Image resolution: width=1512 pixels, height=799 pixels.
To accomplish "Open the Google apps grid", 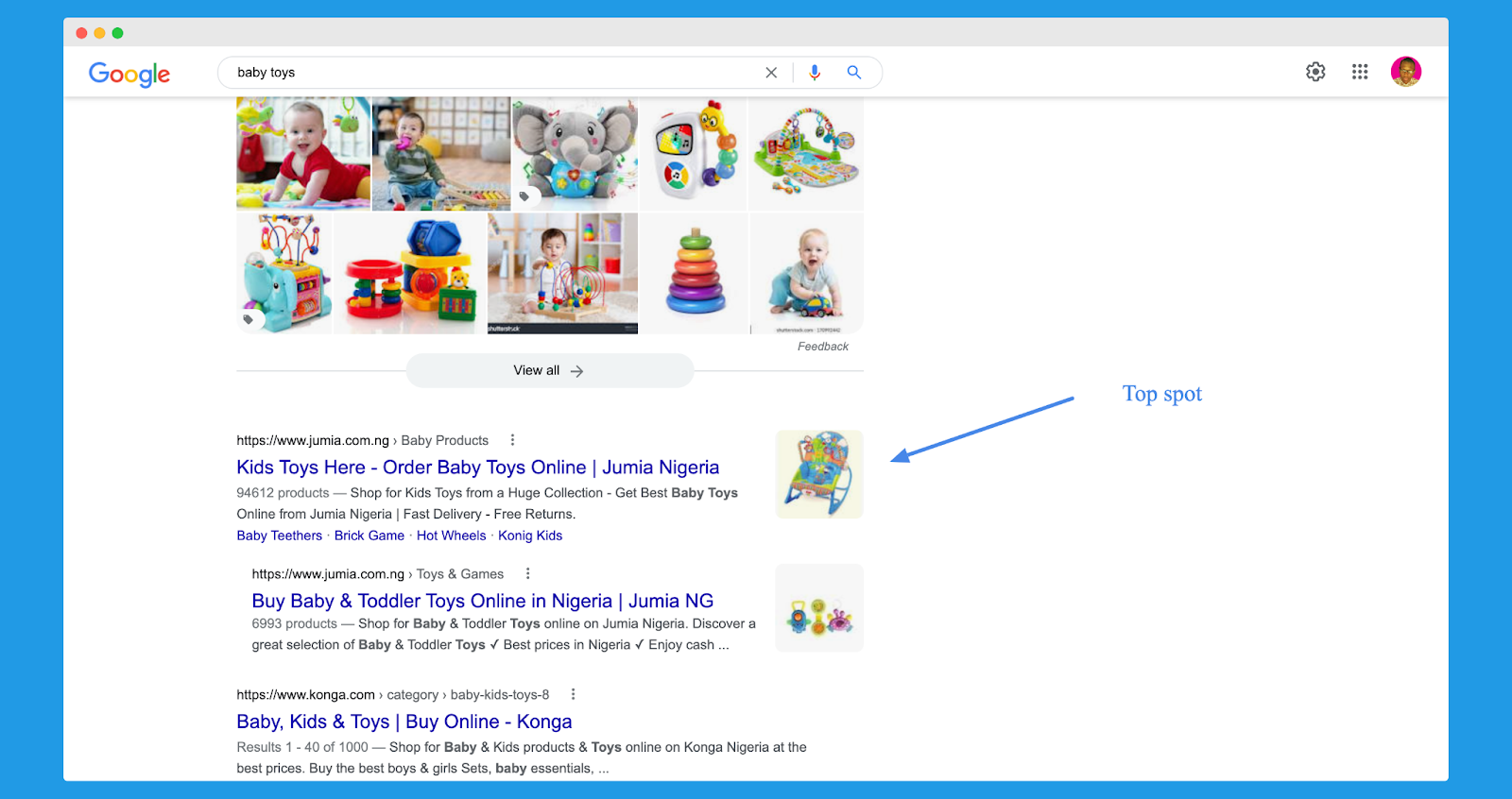I will point(1360,72).
